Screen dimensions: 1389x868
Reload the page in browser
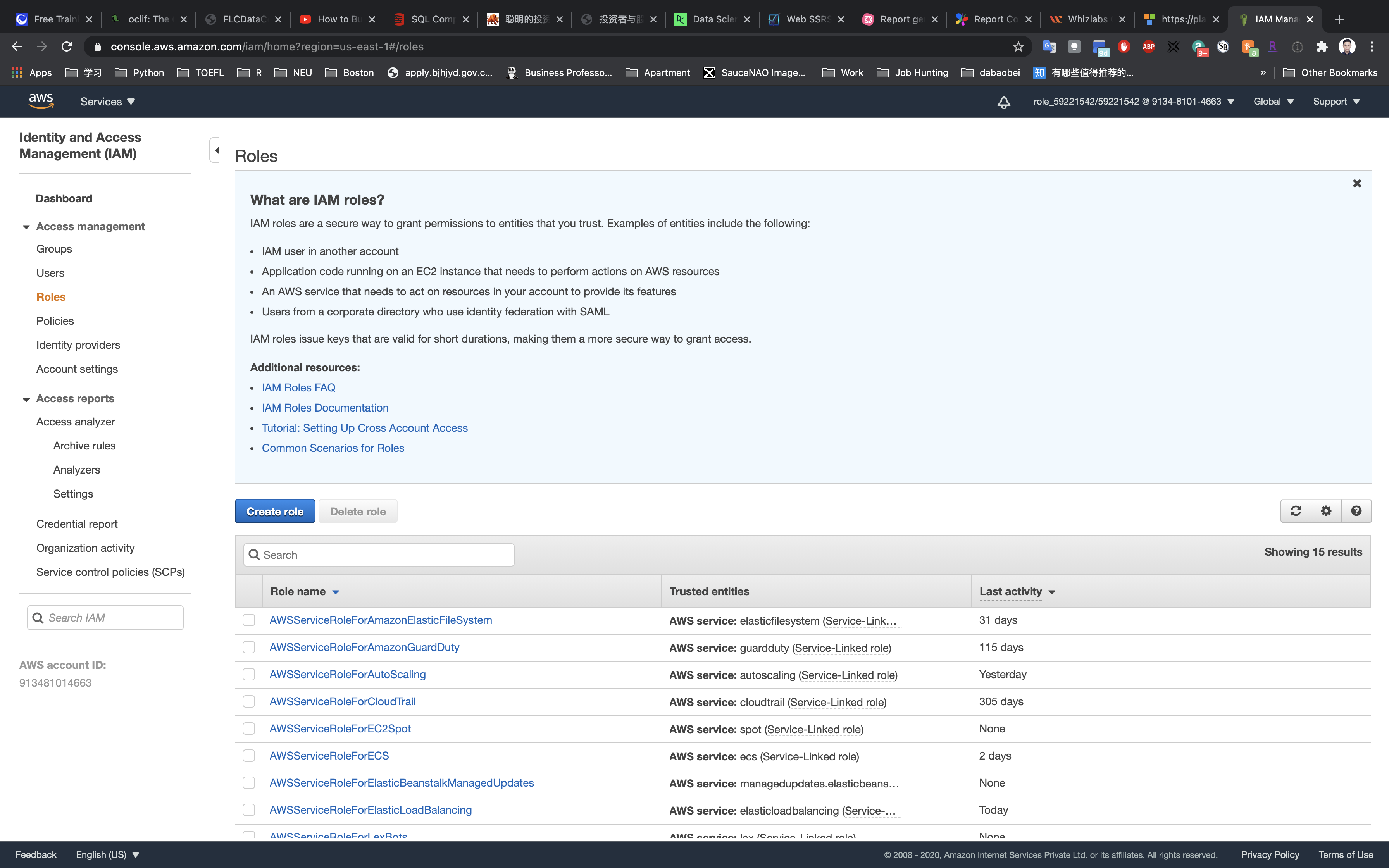click(67, 46)
